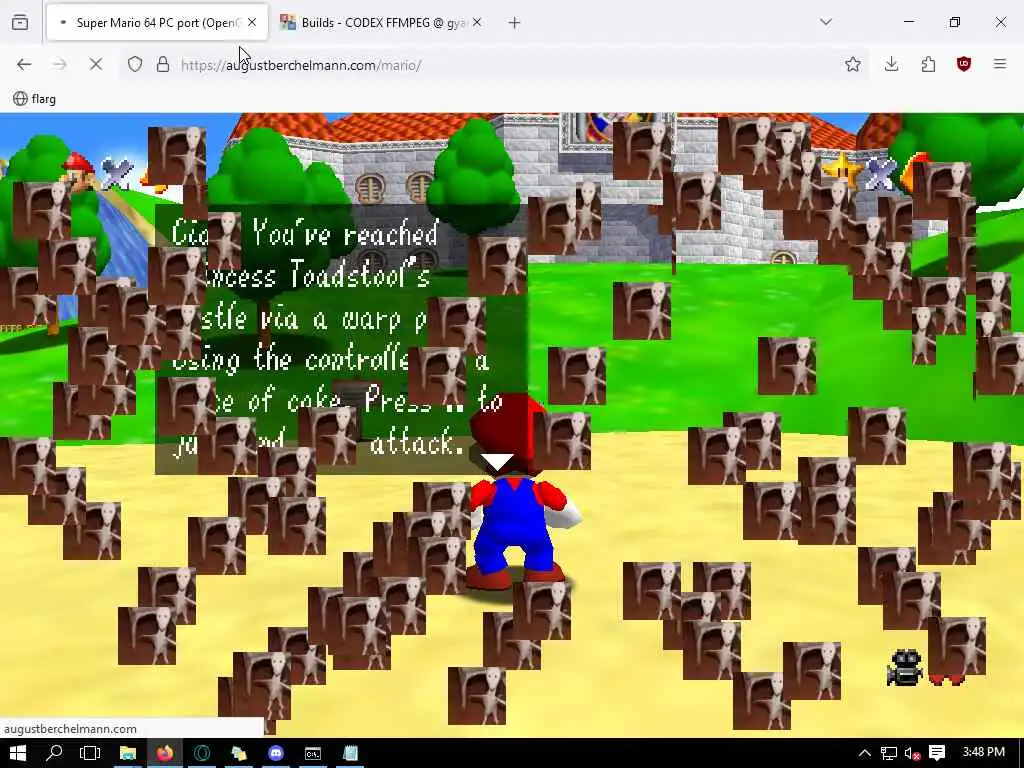Close the Builds - CODEX FFMPEG tab
Viewport: 1024px width, 768px height.
(477, 23)
